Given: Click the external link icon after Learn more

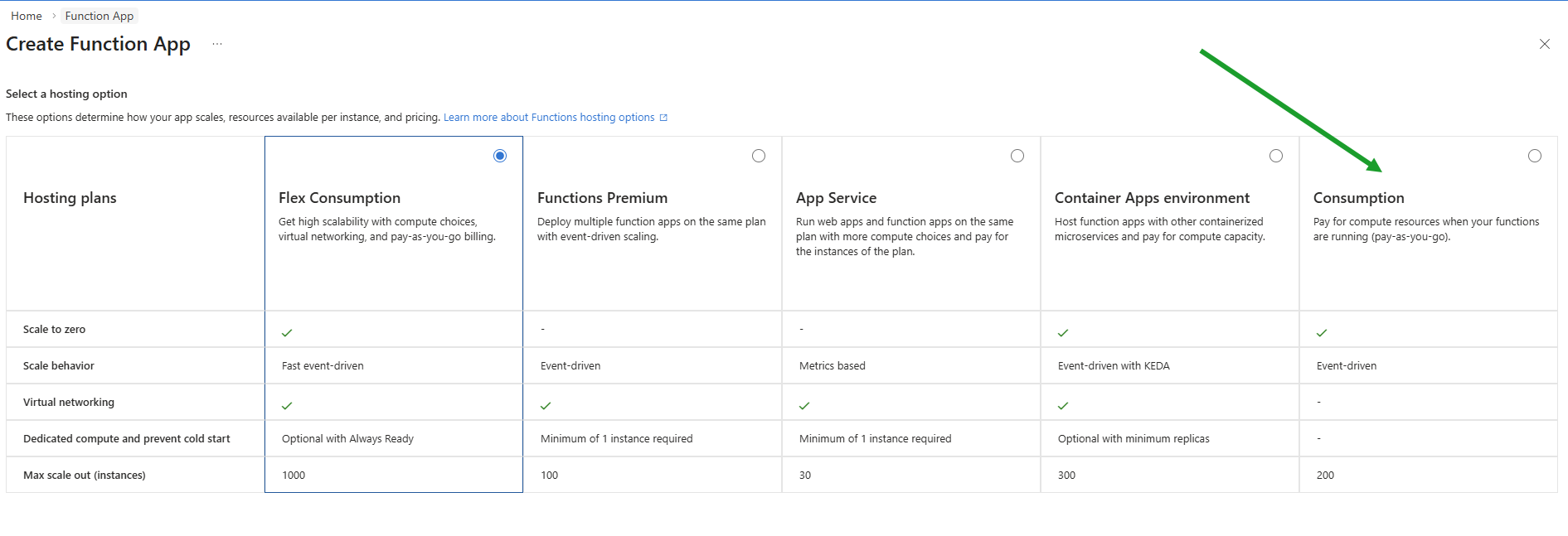Looking at the screenshot, I should pos(663,118).
